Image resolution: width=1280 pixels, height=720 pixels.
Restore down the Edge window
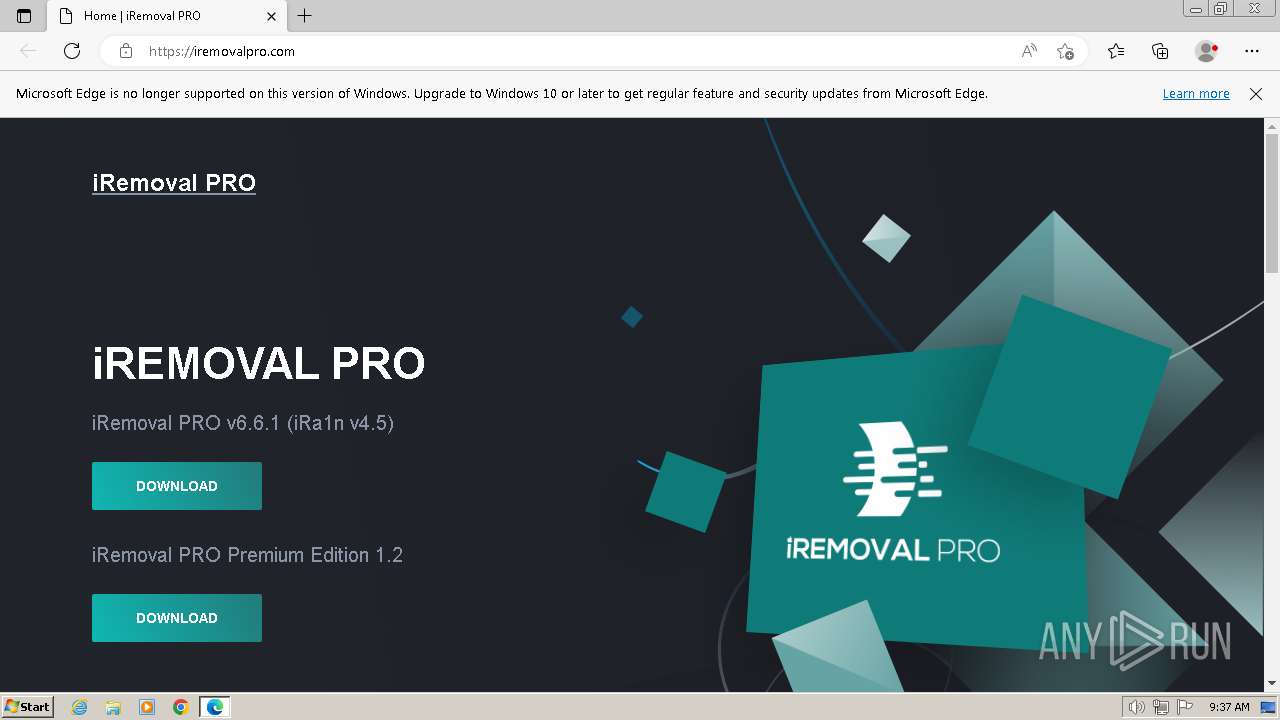click(x=1221, y=9)
